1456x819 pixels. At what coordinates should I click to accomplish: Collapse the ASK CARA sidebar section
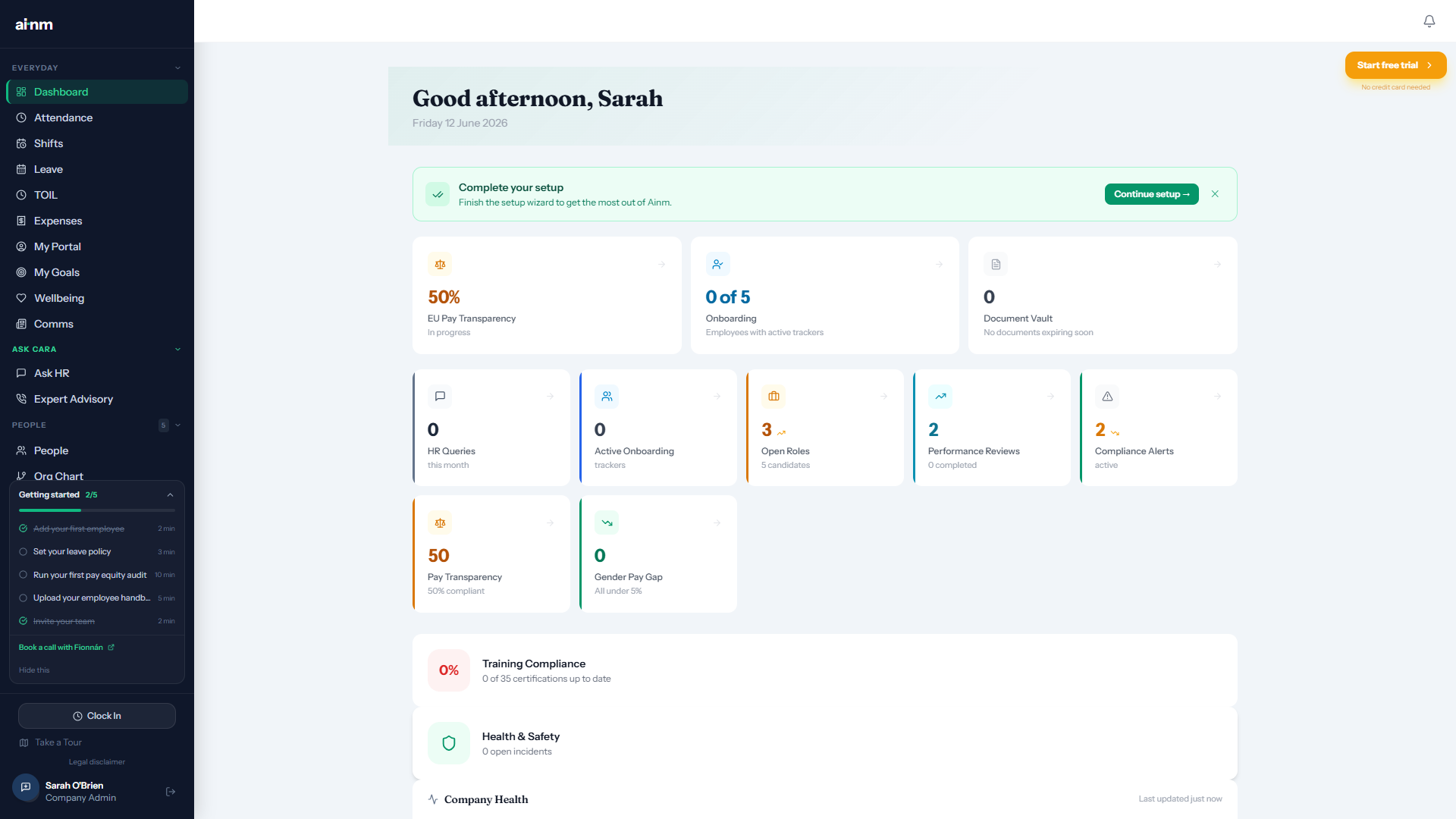pyautogui.click(x=177, y=349)
